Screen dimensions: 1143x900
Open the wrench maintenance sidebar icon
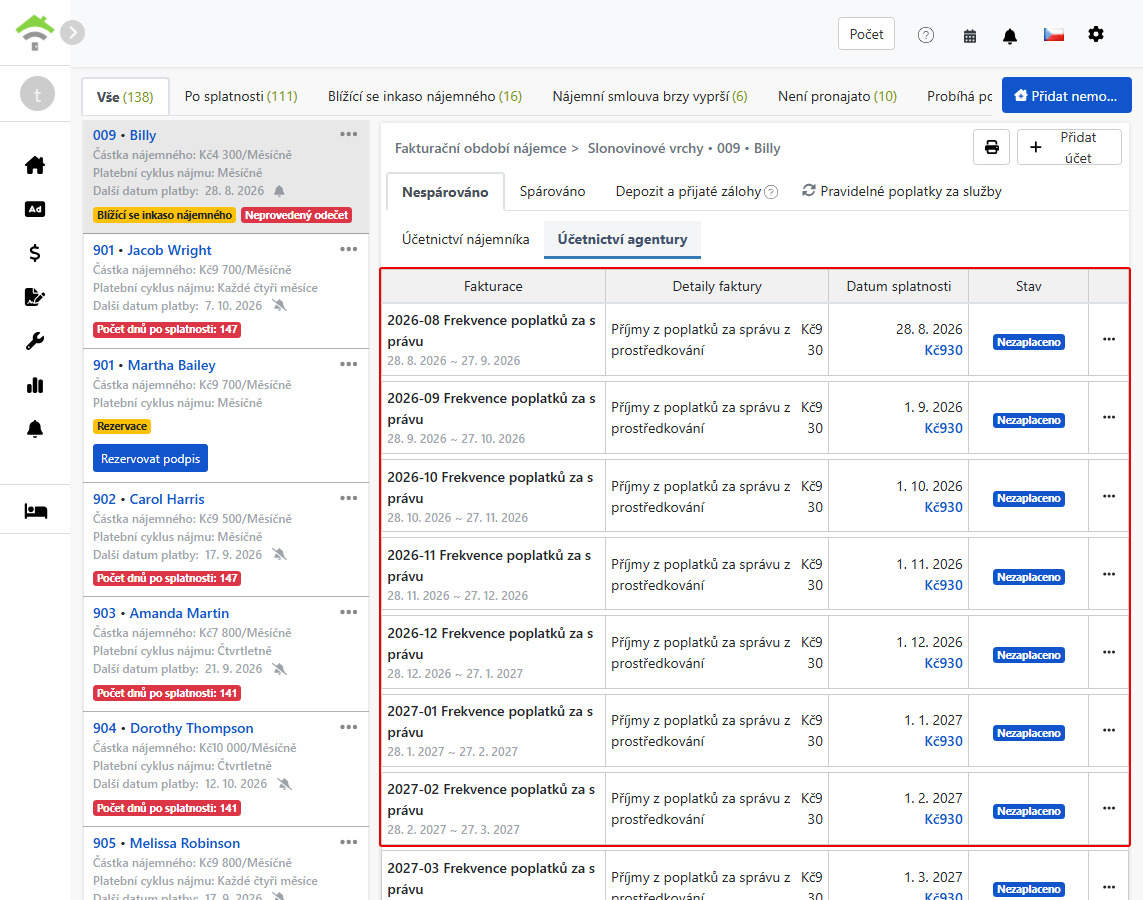pyautogui.click(x=34, y=341)
